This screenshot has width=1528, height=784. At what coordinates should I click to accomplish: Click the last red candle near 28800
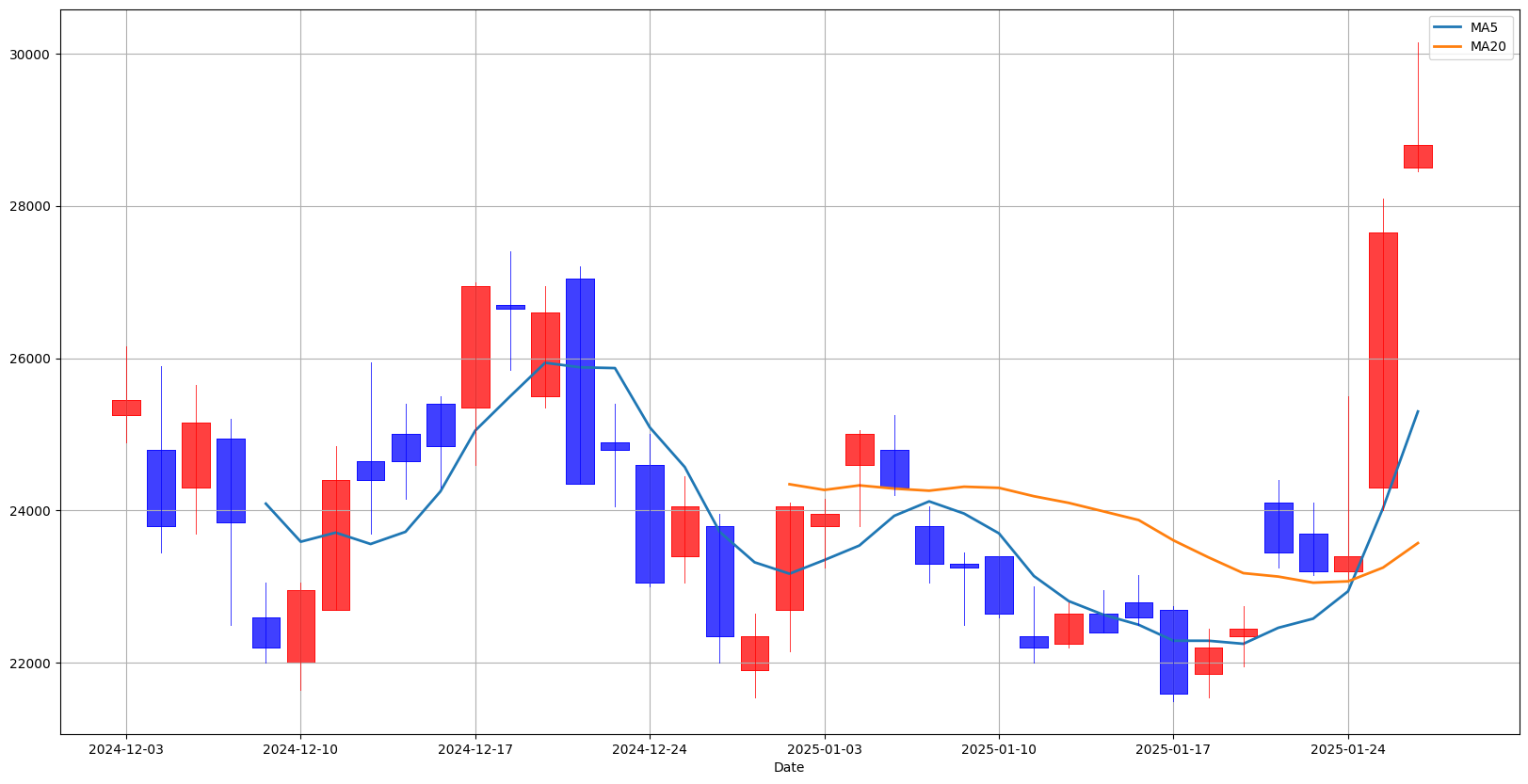[1418, 156]
